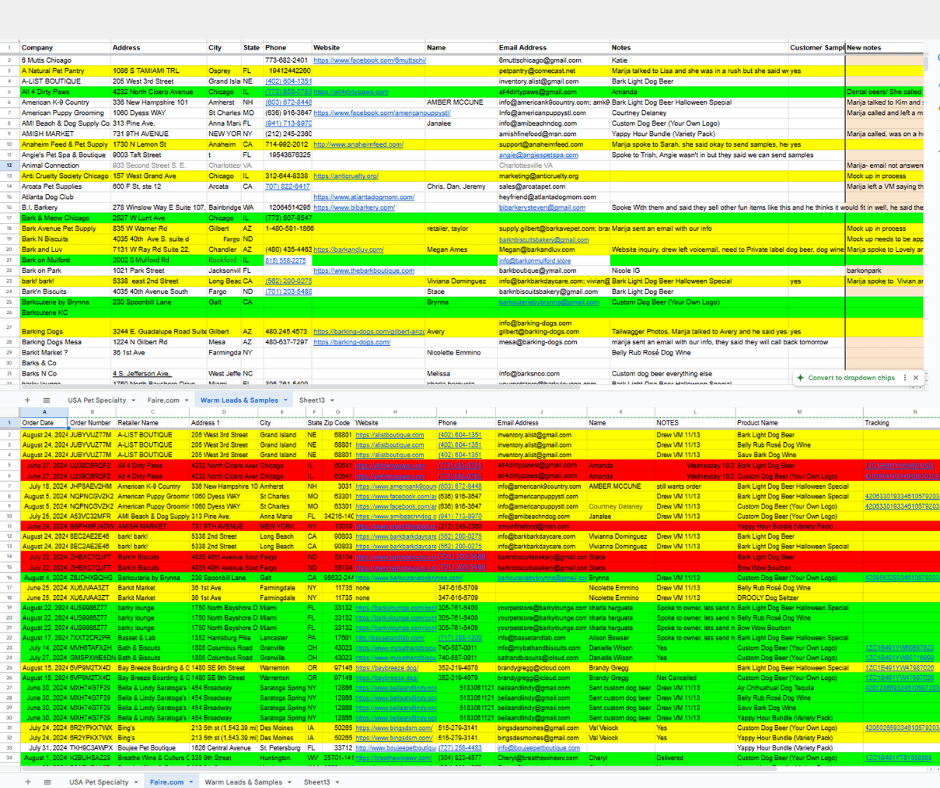The height and width of the screenshot is (788, 940).
Task: Open the all-sheets list in lower spreadsheet
Action: (x=47, y=782)
